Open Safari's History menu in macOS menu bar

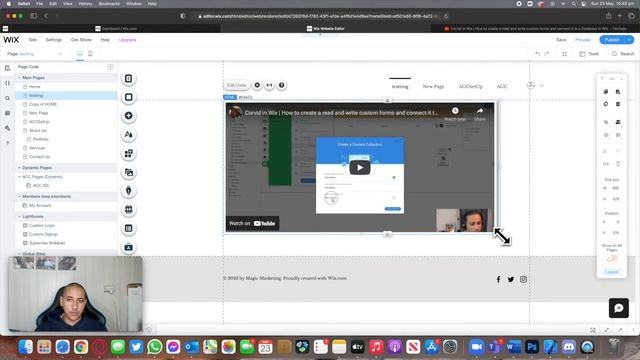coord(85,4)
